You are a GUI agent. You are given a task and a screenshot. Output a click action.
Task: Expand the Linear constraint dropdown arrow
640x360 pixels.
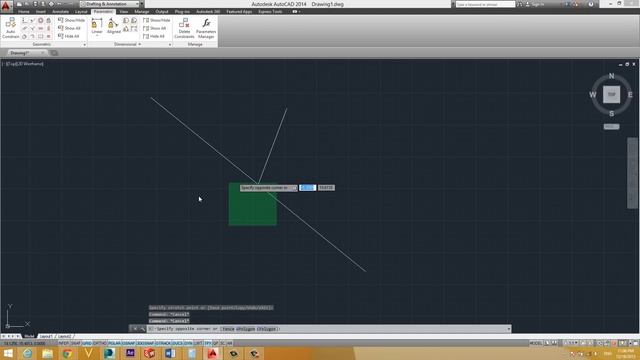(x=97, y=36)
